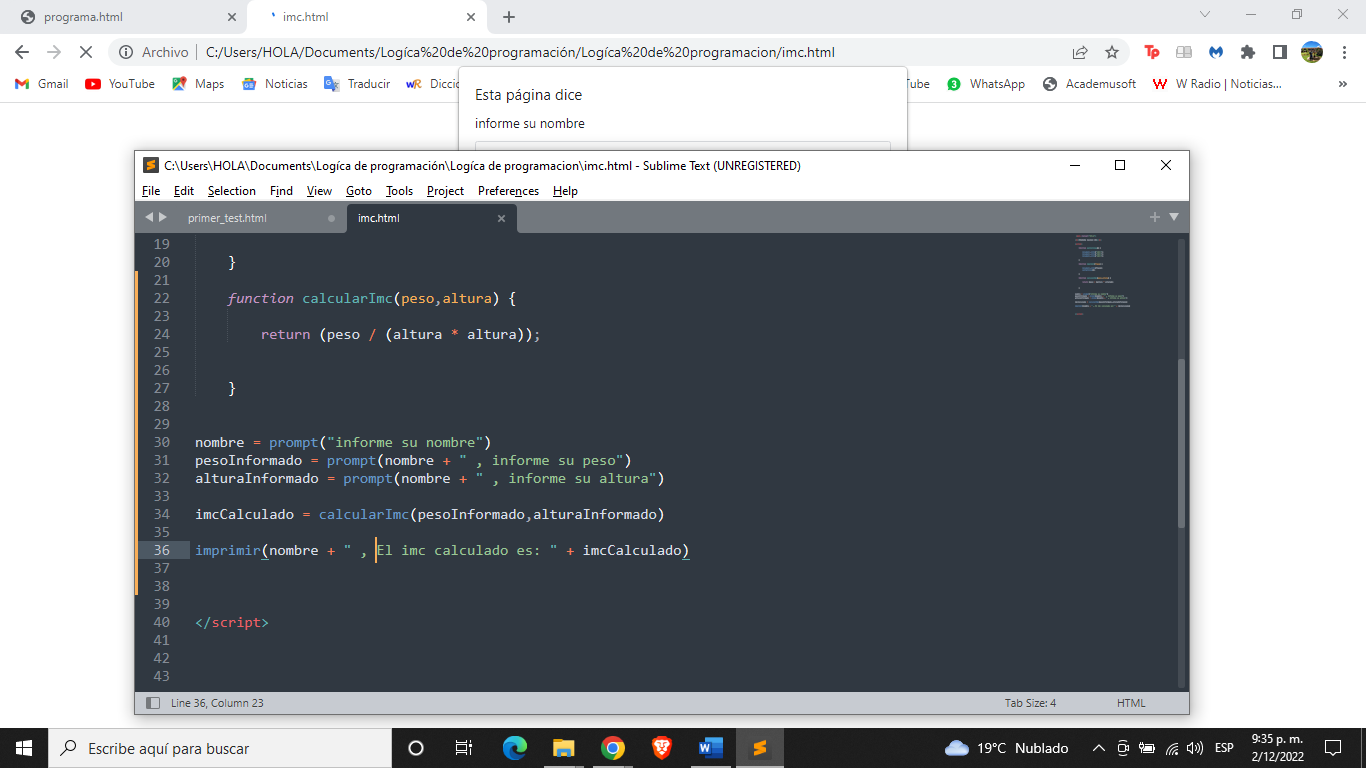Go to previous tab with left arrow

coord(149,217)
